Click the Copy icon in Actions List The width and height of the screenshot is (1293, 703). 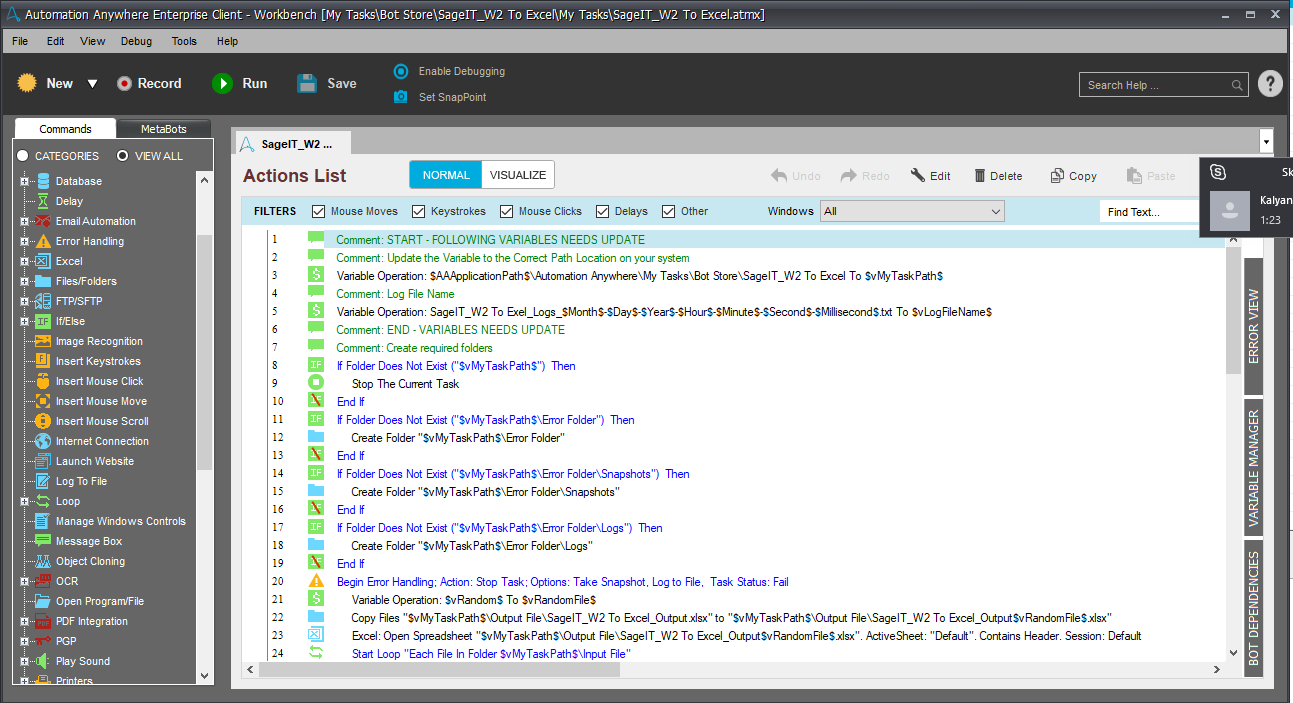click(1057, 176)
